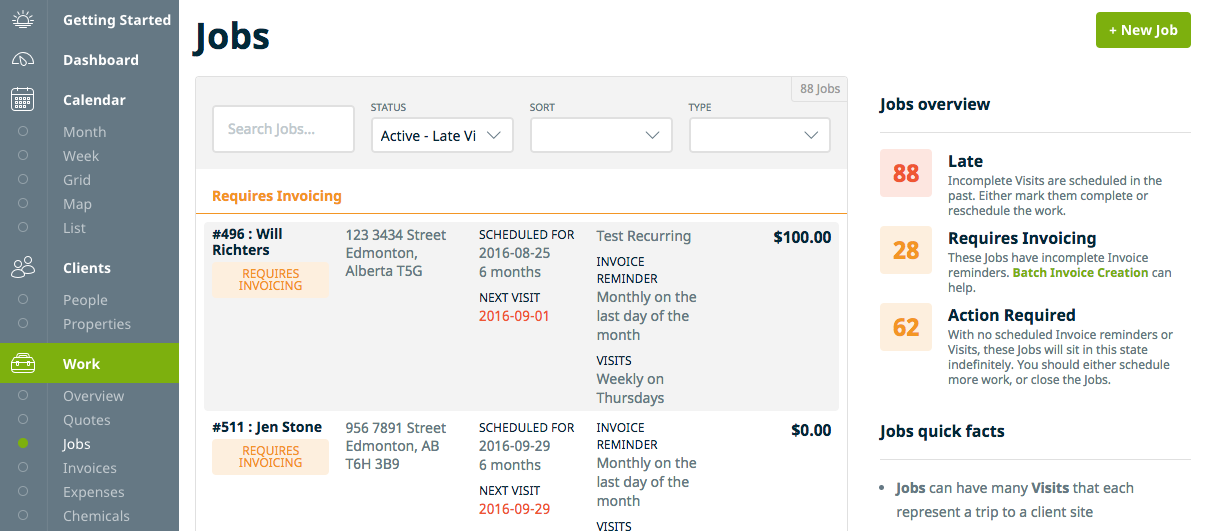This screenshot has width=1205, height=531.
Task: Click the Work toolbox icon
Action: pos(23,364)
